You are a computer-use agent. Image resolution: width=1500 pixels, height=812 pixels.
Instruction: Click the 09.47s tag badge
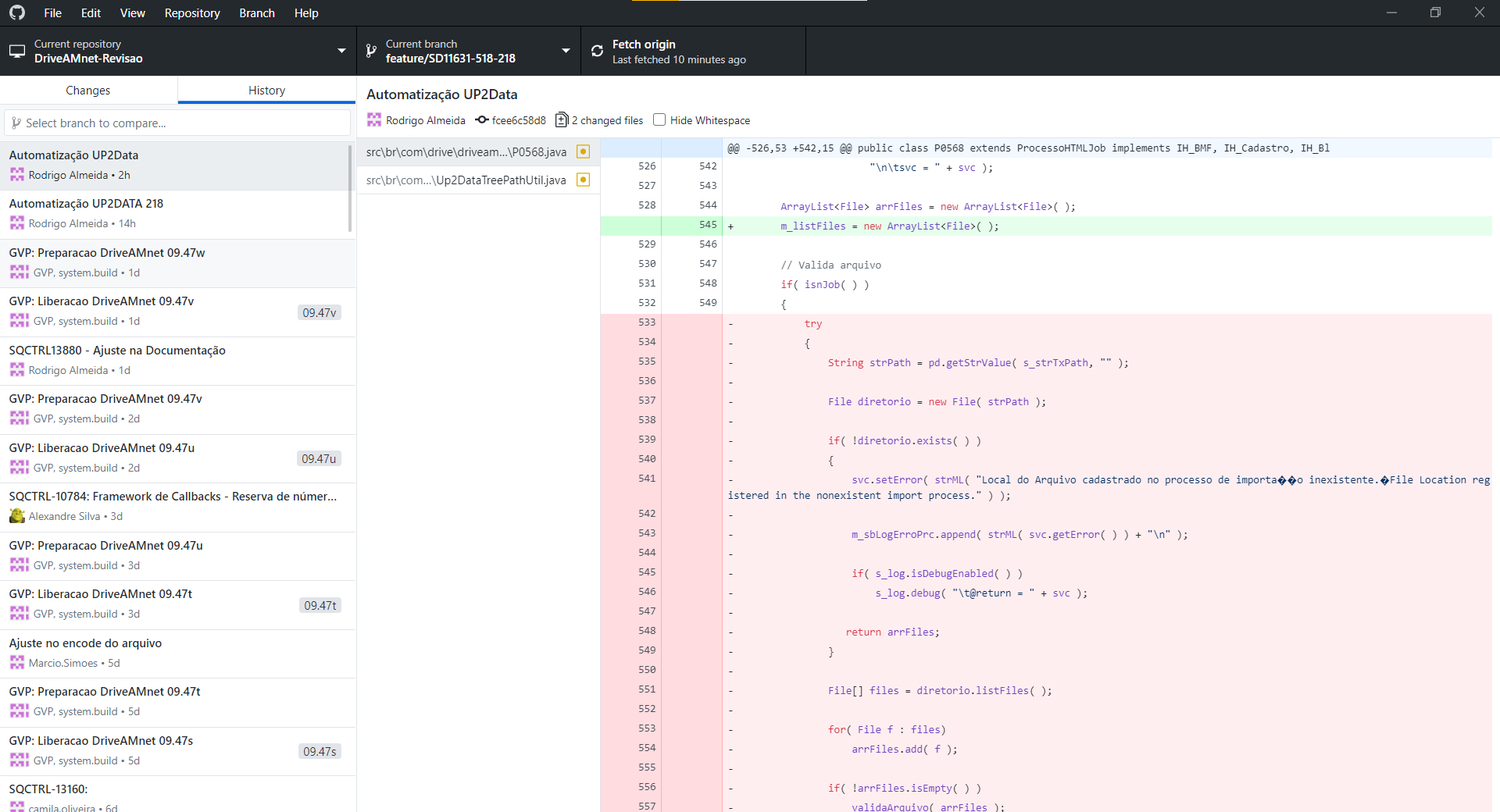(320, 751)
